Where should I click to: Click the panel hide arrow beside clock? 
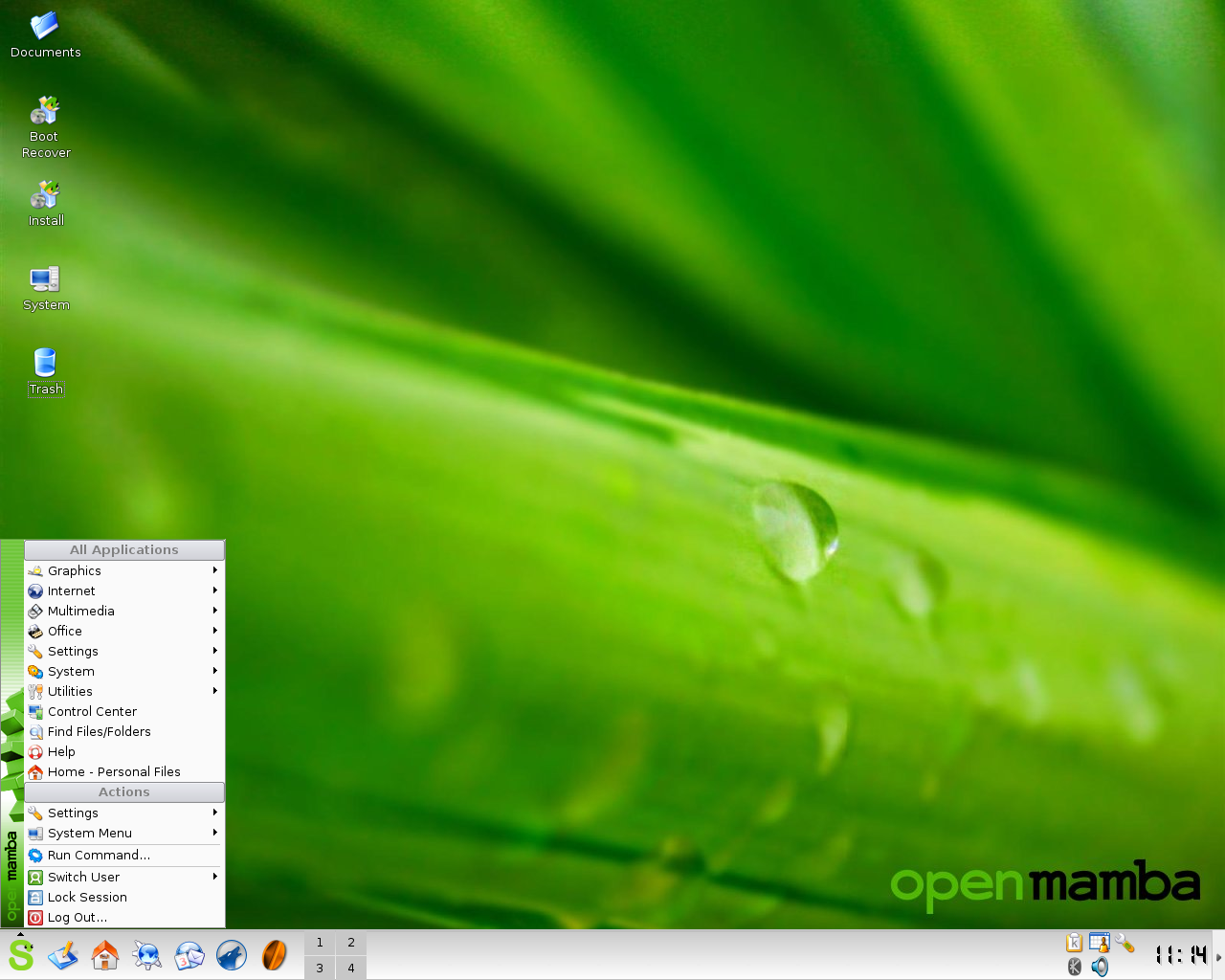tap(1218, 956)
